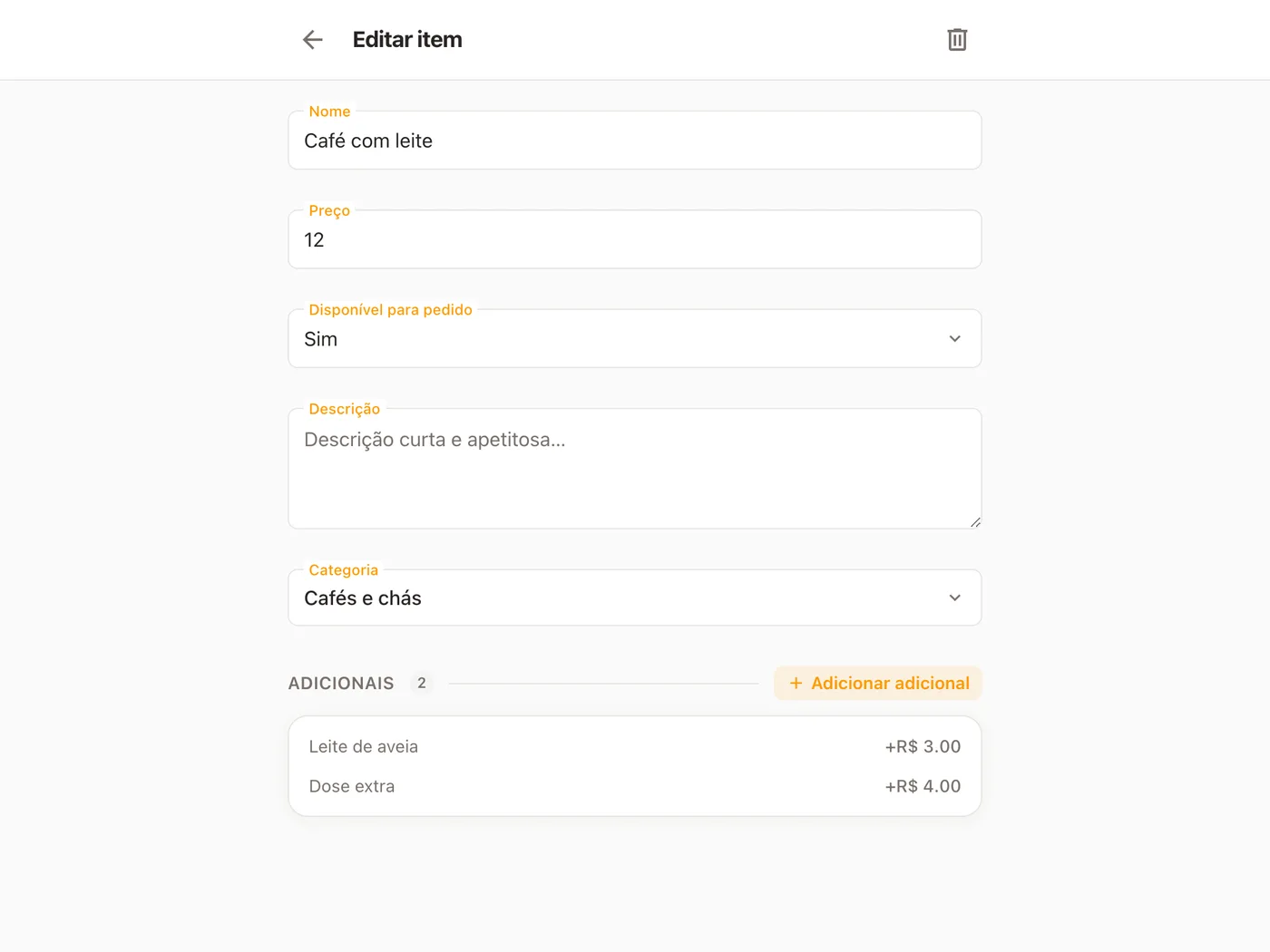Select the Dose extra add-on row
This screenshot has height=952, width=1270.
[x=635, y=786]
